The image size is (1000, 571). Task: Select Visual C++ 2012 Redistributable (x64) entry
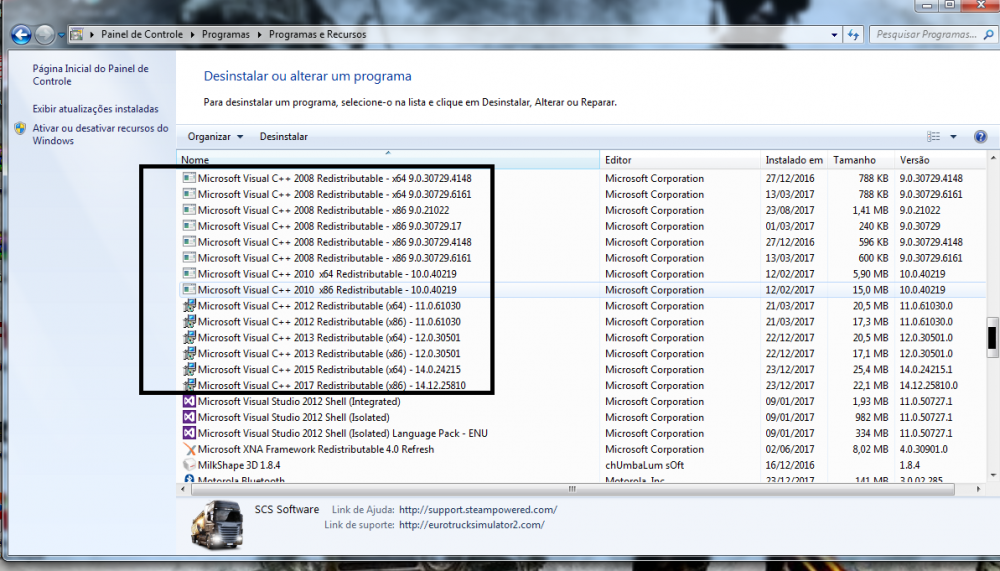tap(329, 306)
